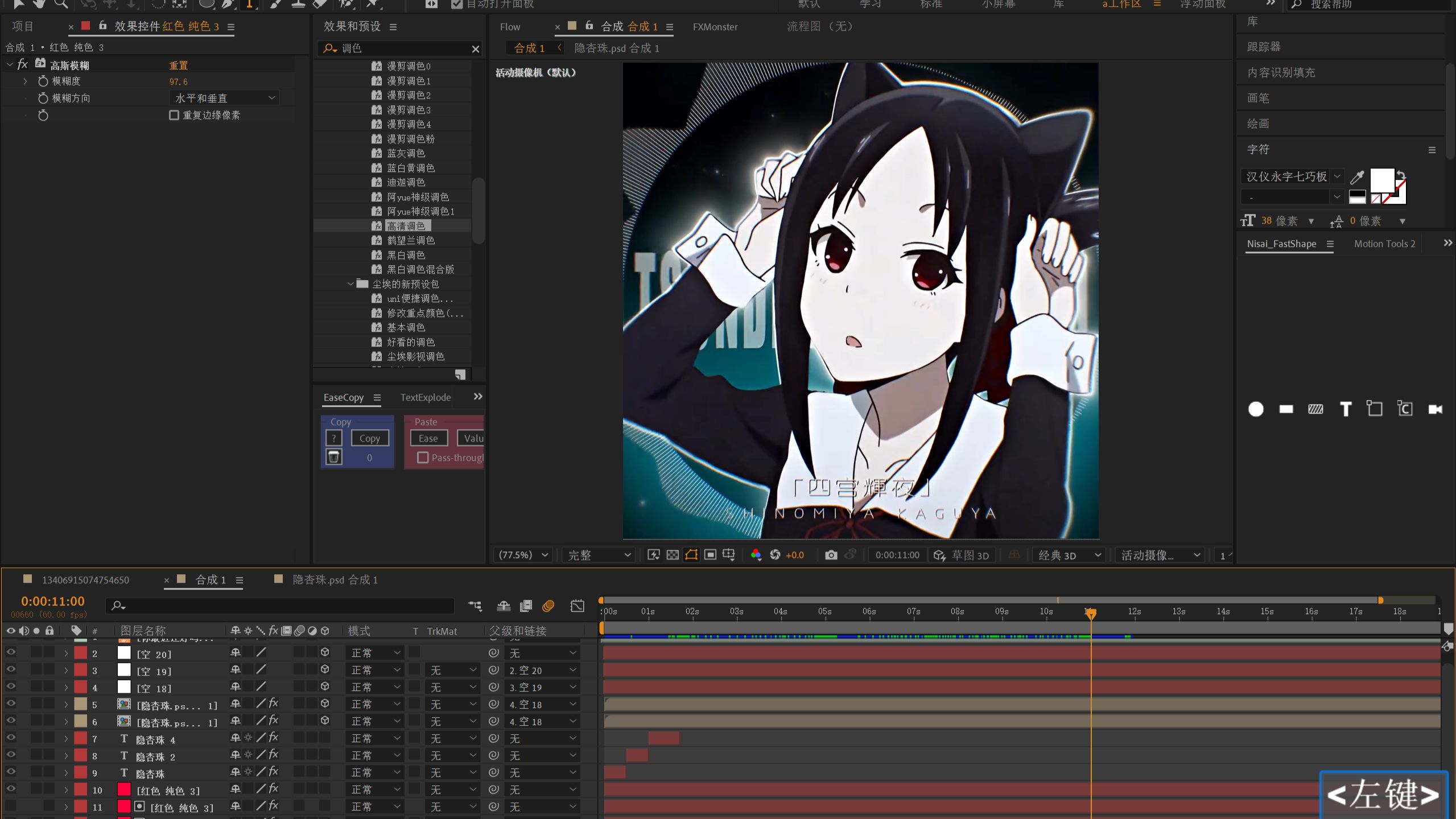
Task: Open the Motion Tools 2 tab
Action: (1384, 244)
